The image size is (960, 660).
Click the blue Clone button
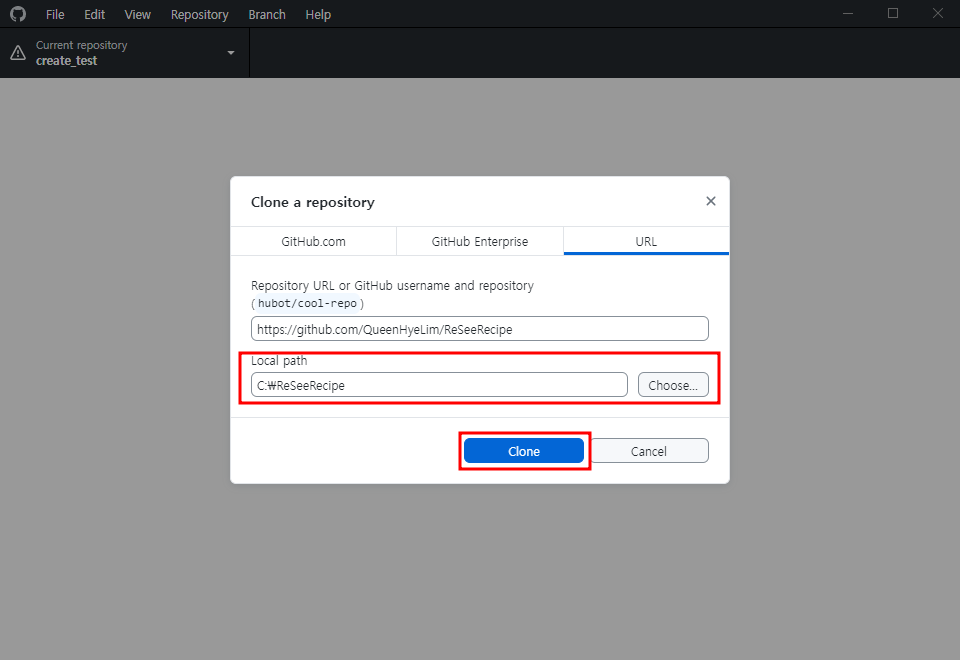coord(523,451)
